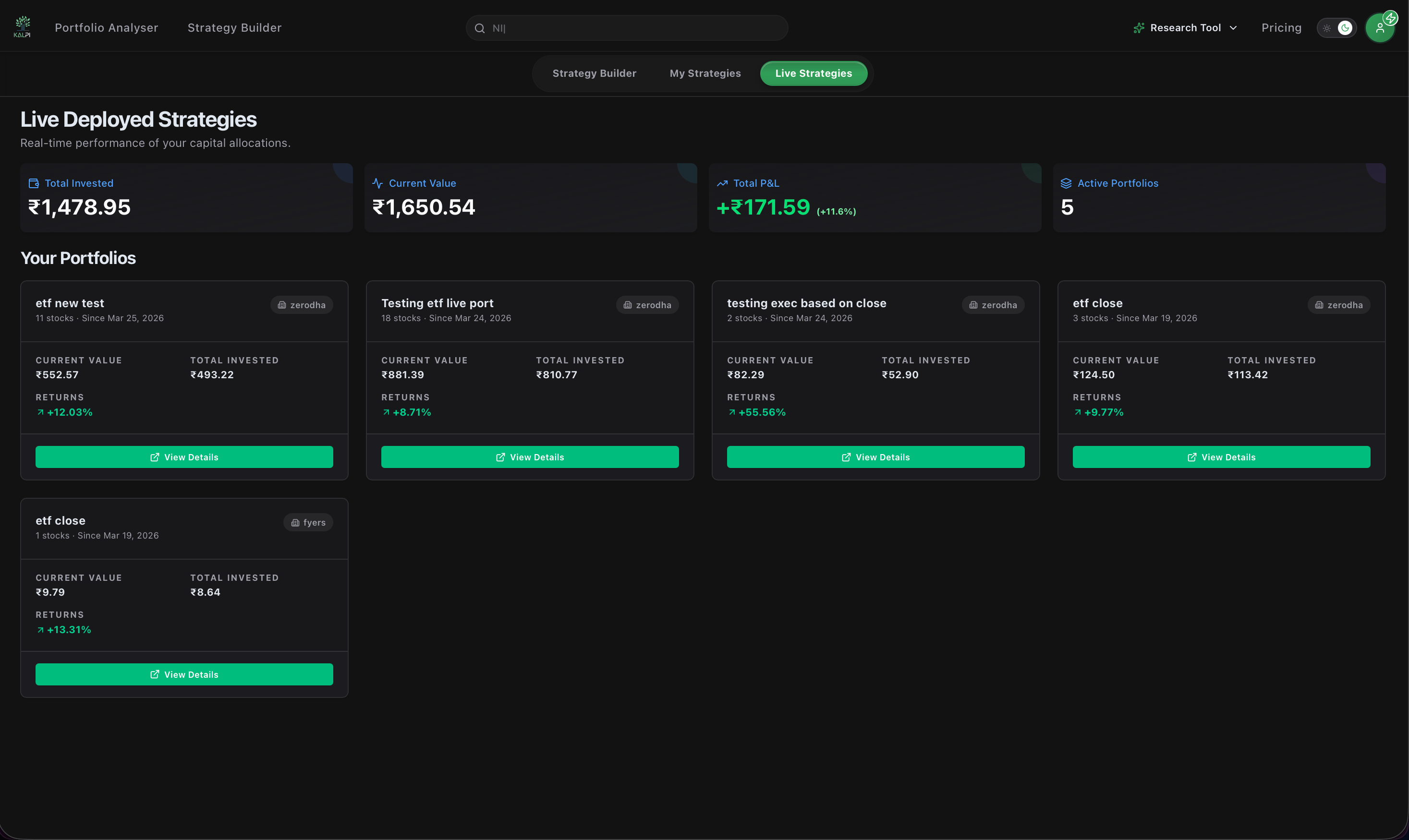Click the ₹124.50 current value
This screenshot has height=840, width=1409.
[1093, 375]
